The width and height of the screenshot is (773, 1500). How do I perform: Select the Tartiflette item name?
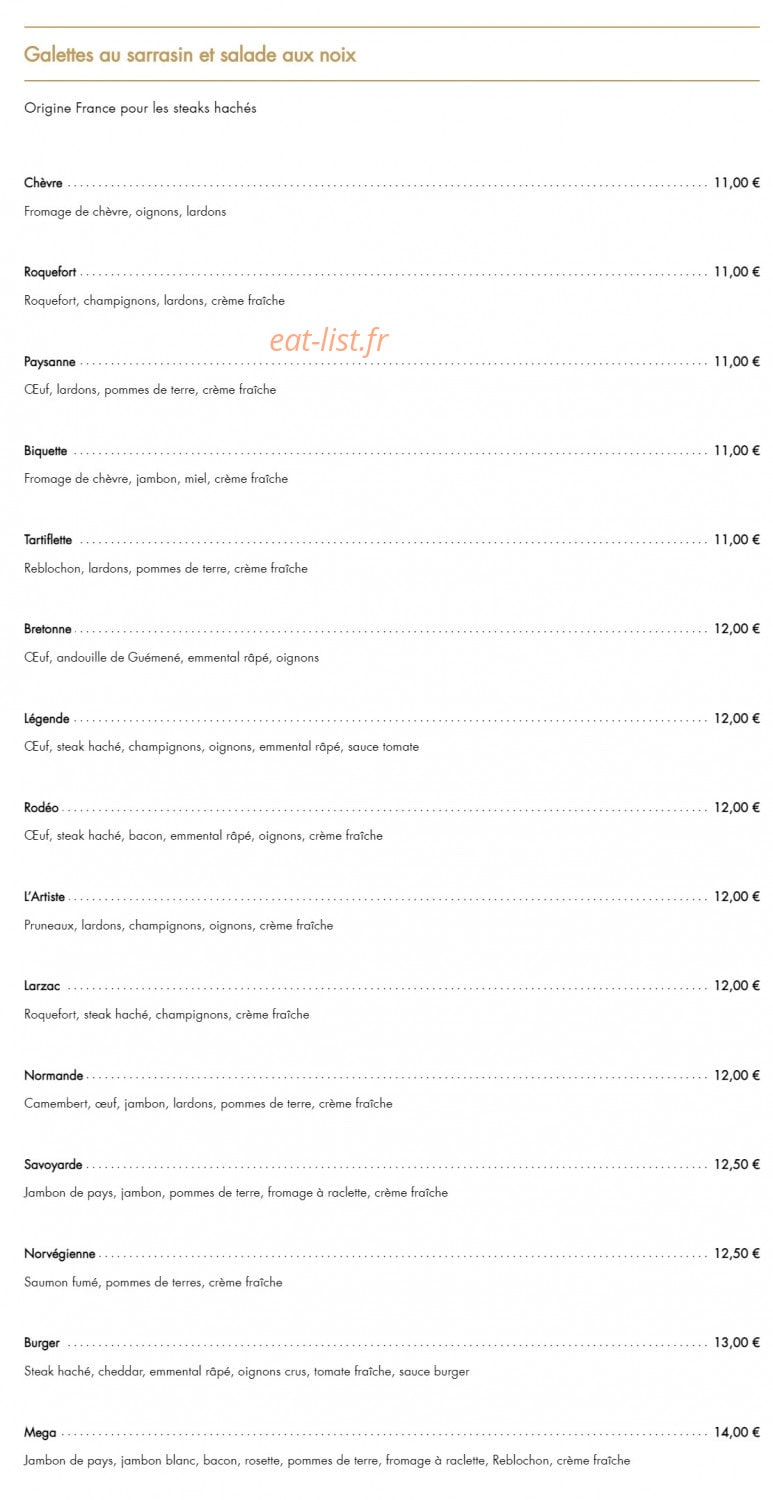pos(48,540)
